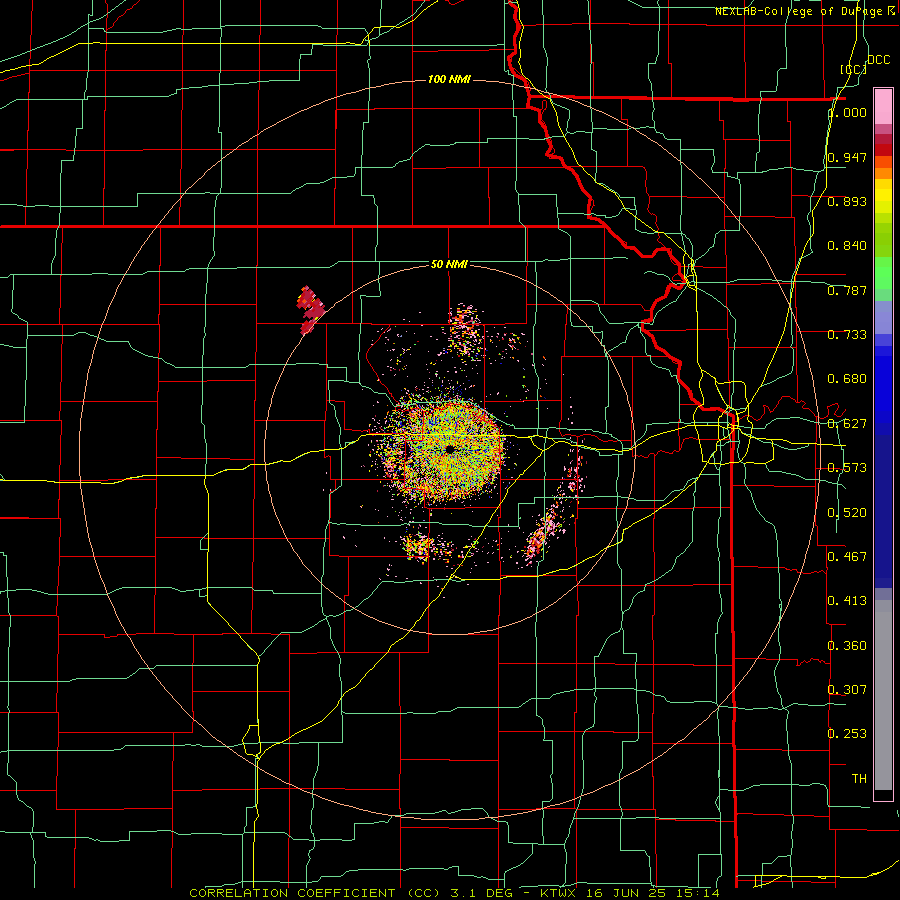Image resolution: width=900 pixels, height=900 pixels.
Task: Click the 100 NMI range ring label
Action: click(449, 79)
